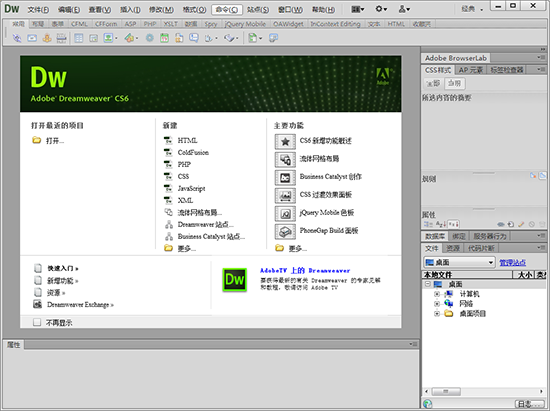Toggle the 当前 CSS view button

tap(455, 83)
